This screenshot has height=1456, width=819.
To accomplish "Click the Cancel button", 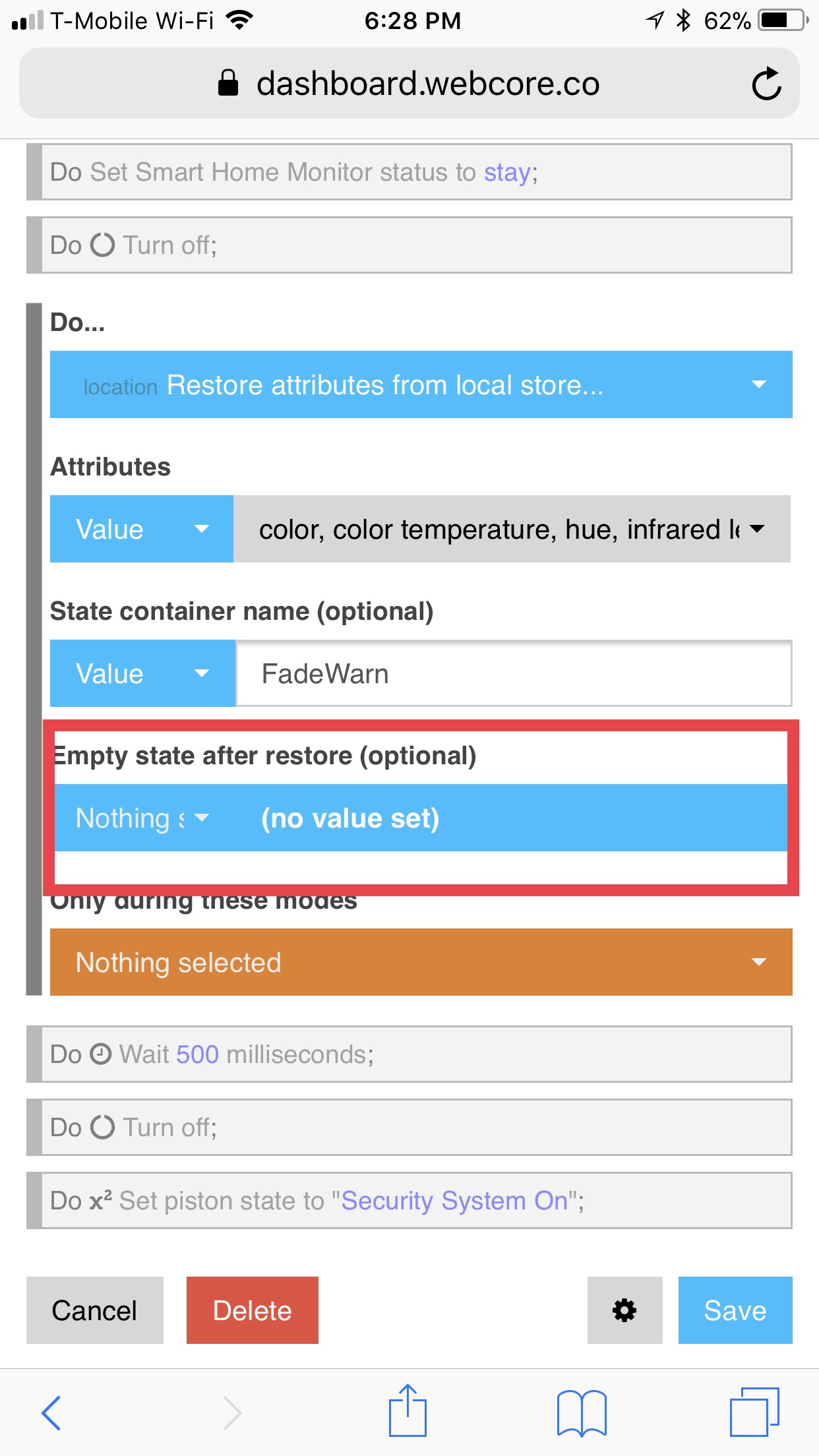I will point(95,1310).
